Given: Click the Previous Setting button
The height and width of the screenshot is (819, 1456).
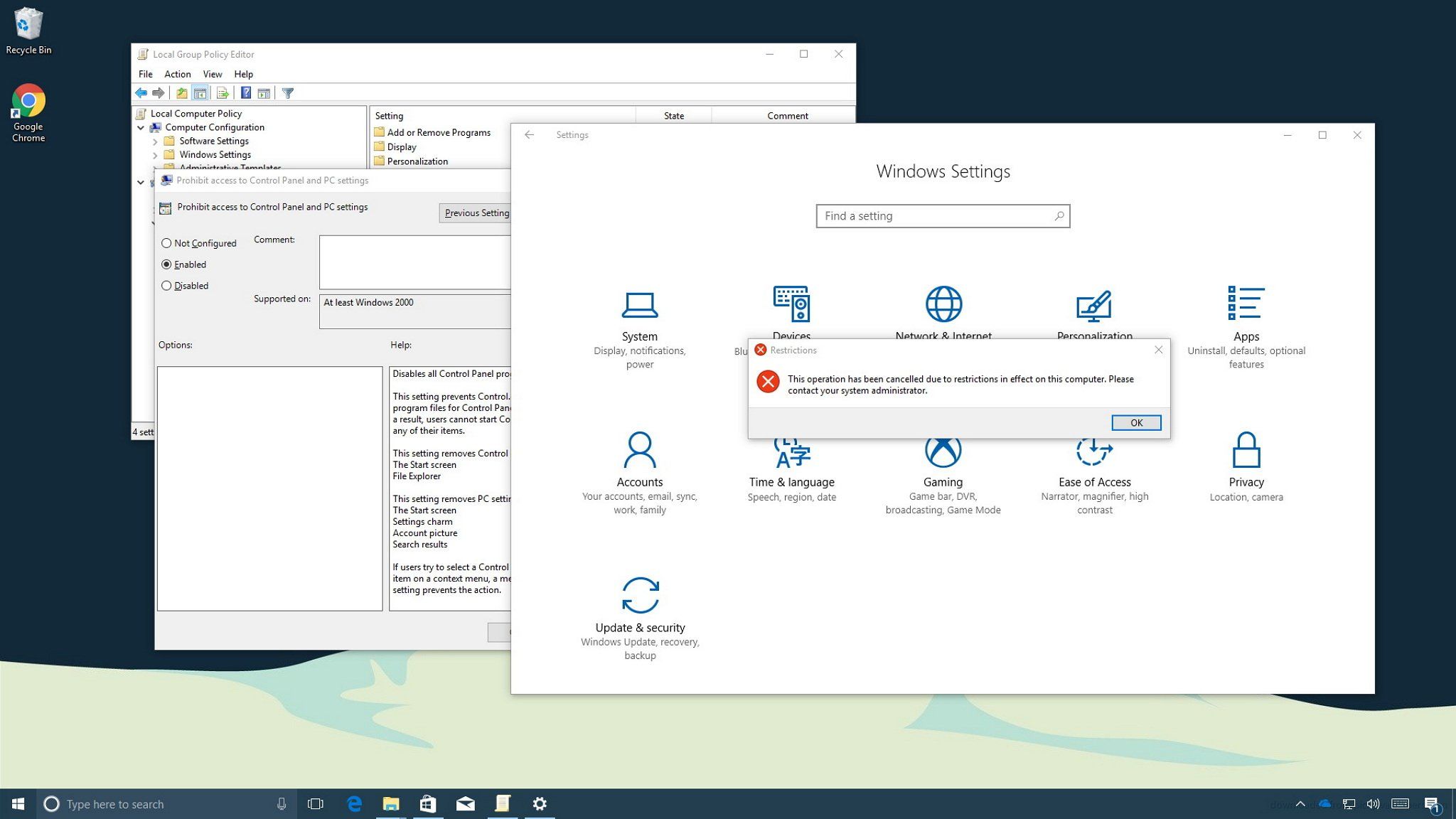Looking at the screenshot, I should pyautogui.click(x=475, y=213).
